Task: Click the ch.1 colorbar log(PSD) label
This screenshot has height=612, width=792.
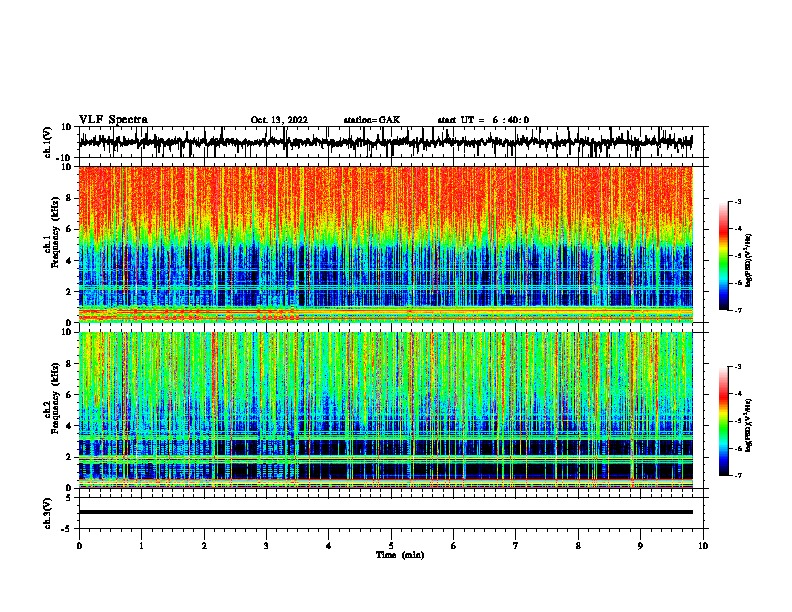Action: point(749,260)
